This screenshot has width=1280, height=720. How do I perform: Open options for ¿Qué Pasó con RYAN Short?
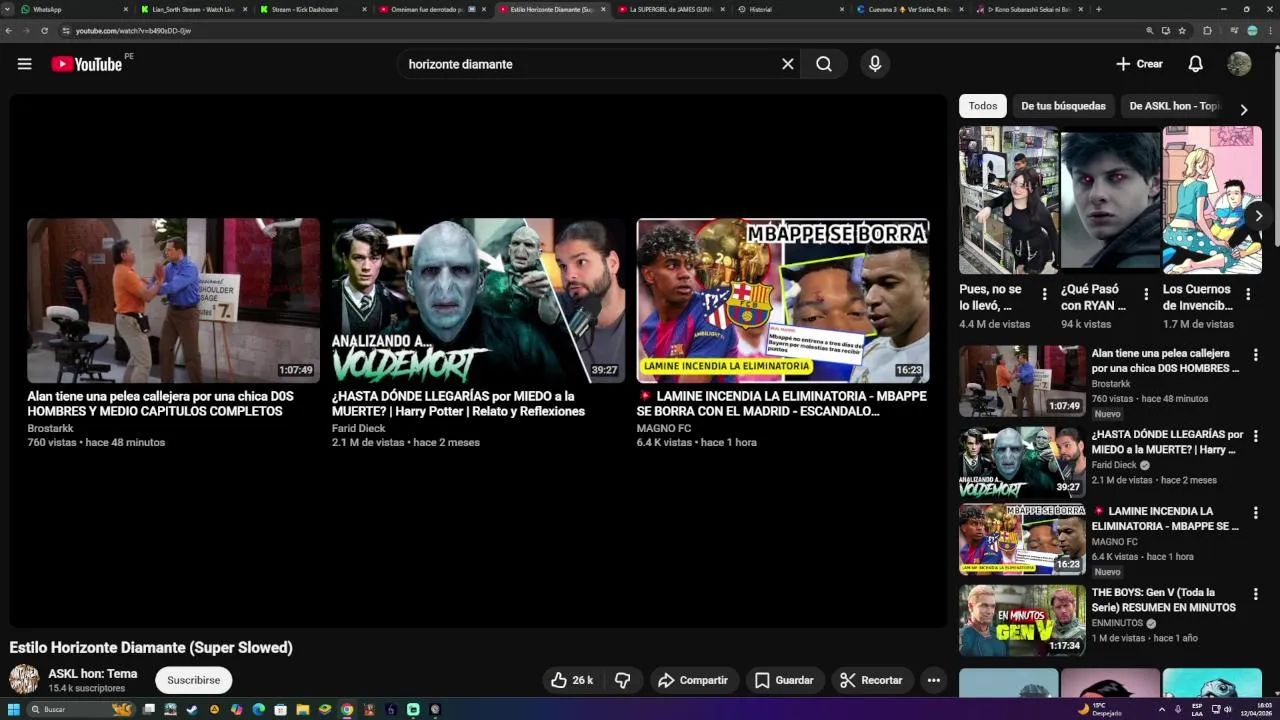click(x=1146, y=294)
